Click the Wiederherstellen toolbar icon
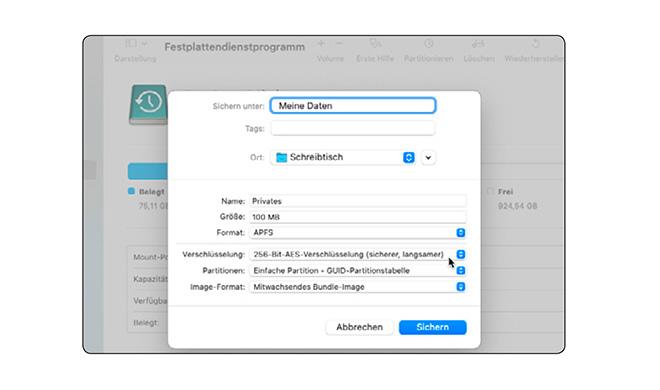 coord(535,44)
